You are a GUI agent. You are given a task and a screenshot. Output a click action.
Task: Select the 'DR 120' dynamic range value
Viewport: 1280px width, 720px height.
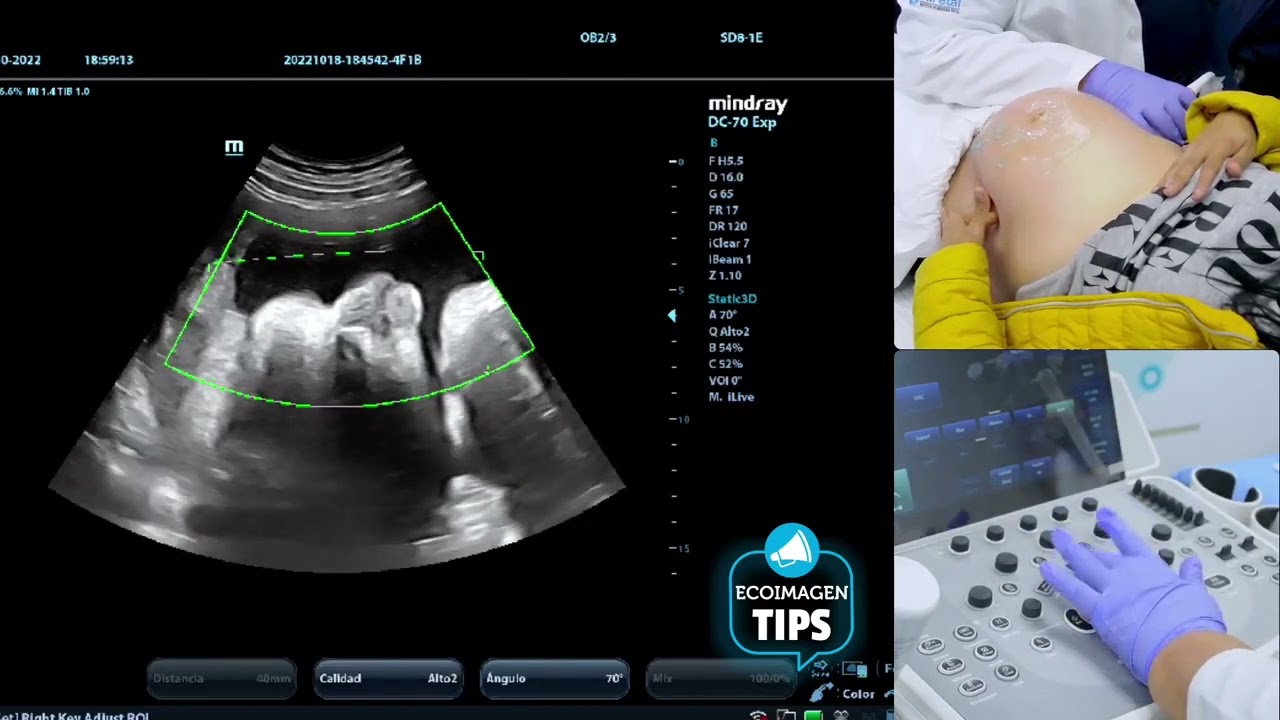click(728, 226)
